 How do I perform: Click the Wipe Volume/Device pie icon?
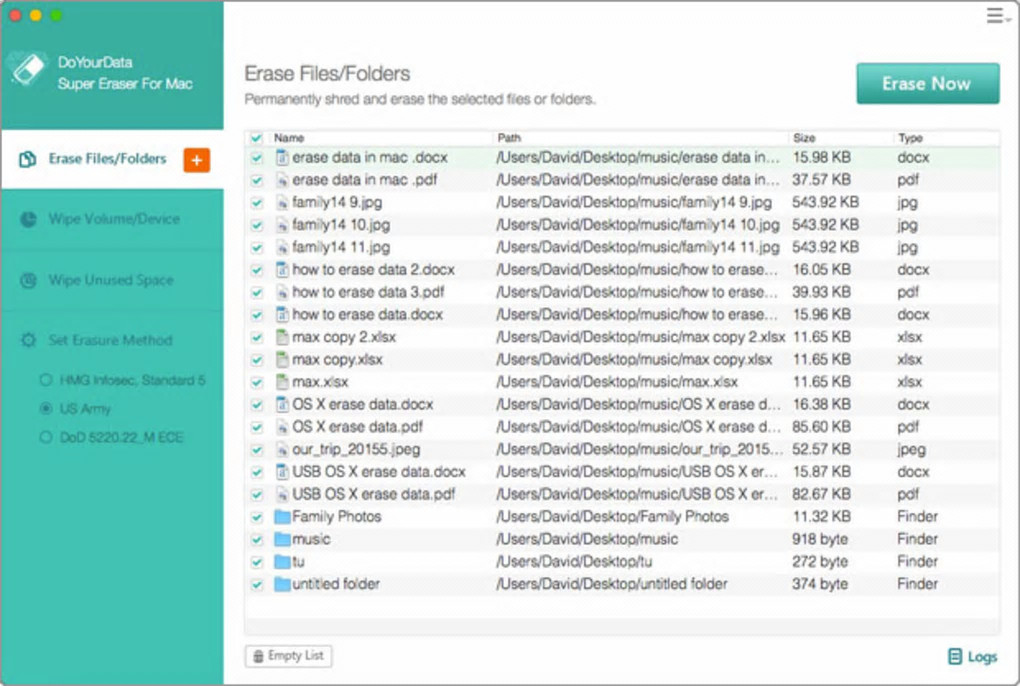click(x=28, y=219)
